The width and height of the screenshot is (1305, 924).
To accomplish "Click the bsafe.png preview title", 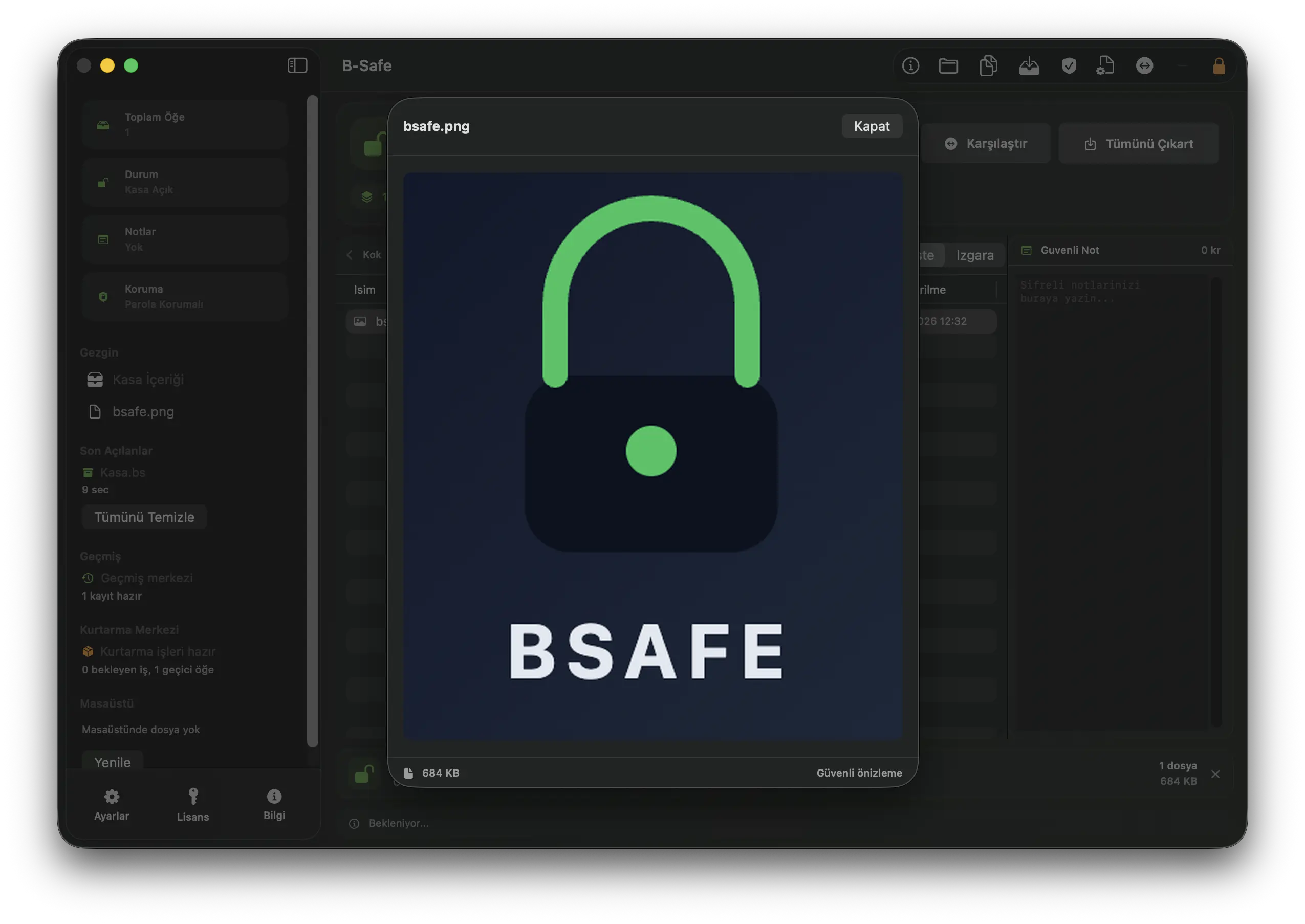I will pyautogui.click(x=437, y=126).
